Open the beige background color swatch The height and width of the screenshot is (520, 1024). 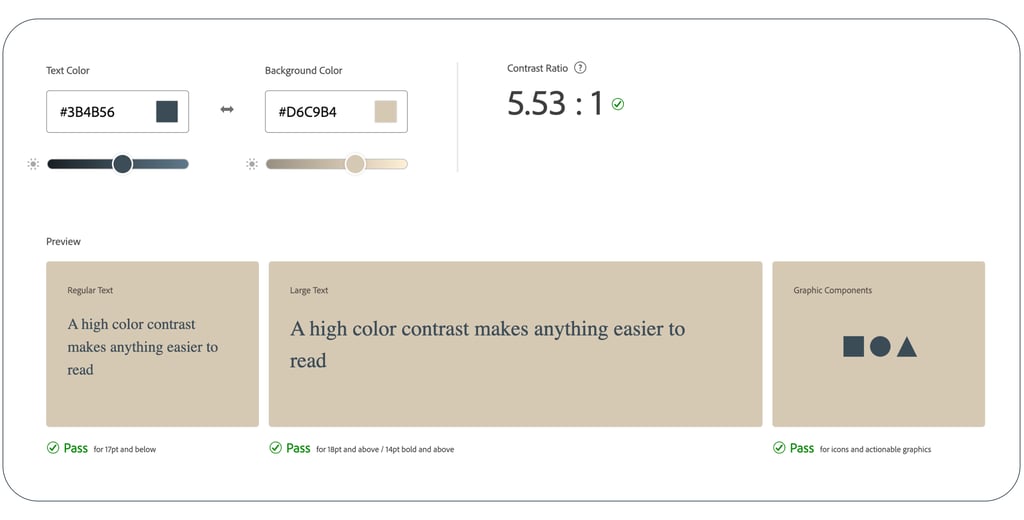tap(386, 111)
